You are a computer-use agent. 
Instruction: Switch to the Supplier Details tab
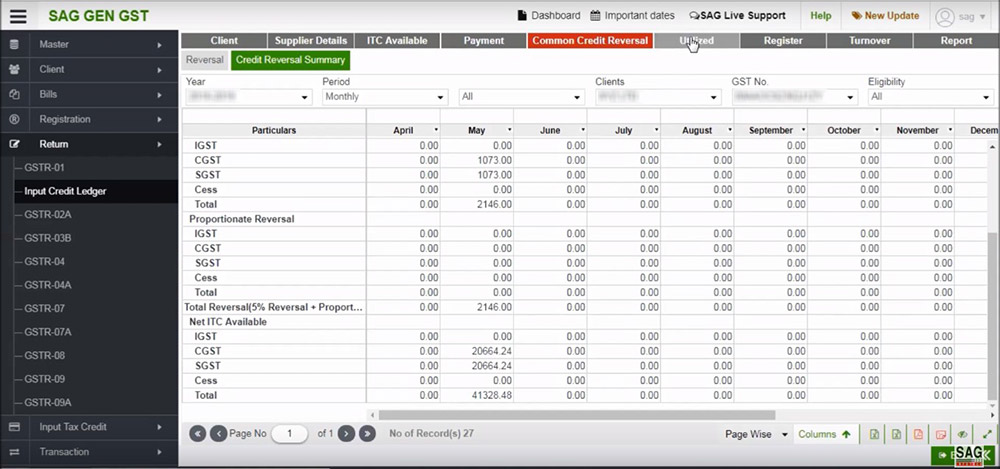pyautogui.click(x=310, y=41)
